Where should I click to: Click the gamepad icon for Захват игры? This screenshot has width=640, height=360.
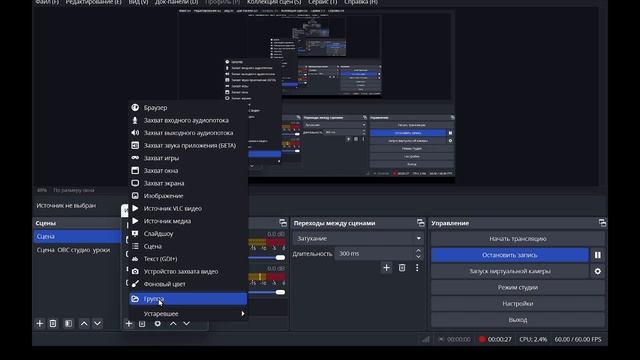135,158
